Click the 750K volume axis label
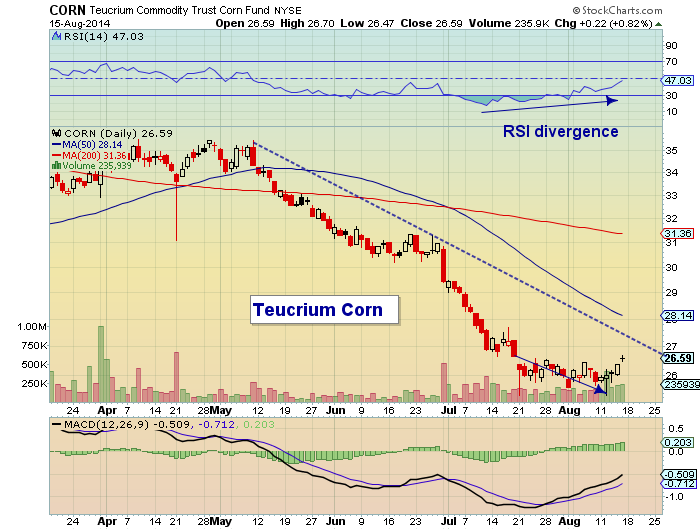 point(34,346)
